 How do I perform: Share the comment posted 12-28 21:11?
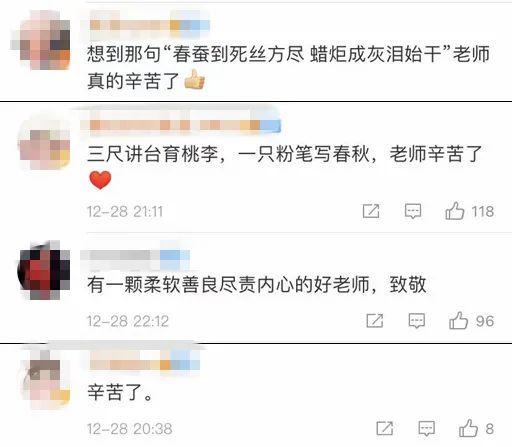point(371,211)
